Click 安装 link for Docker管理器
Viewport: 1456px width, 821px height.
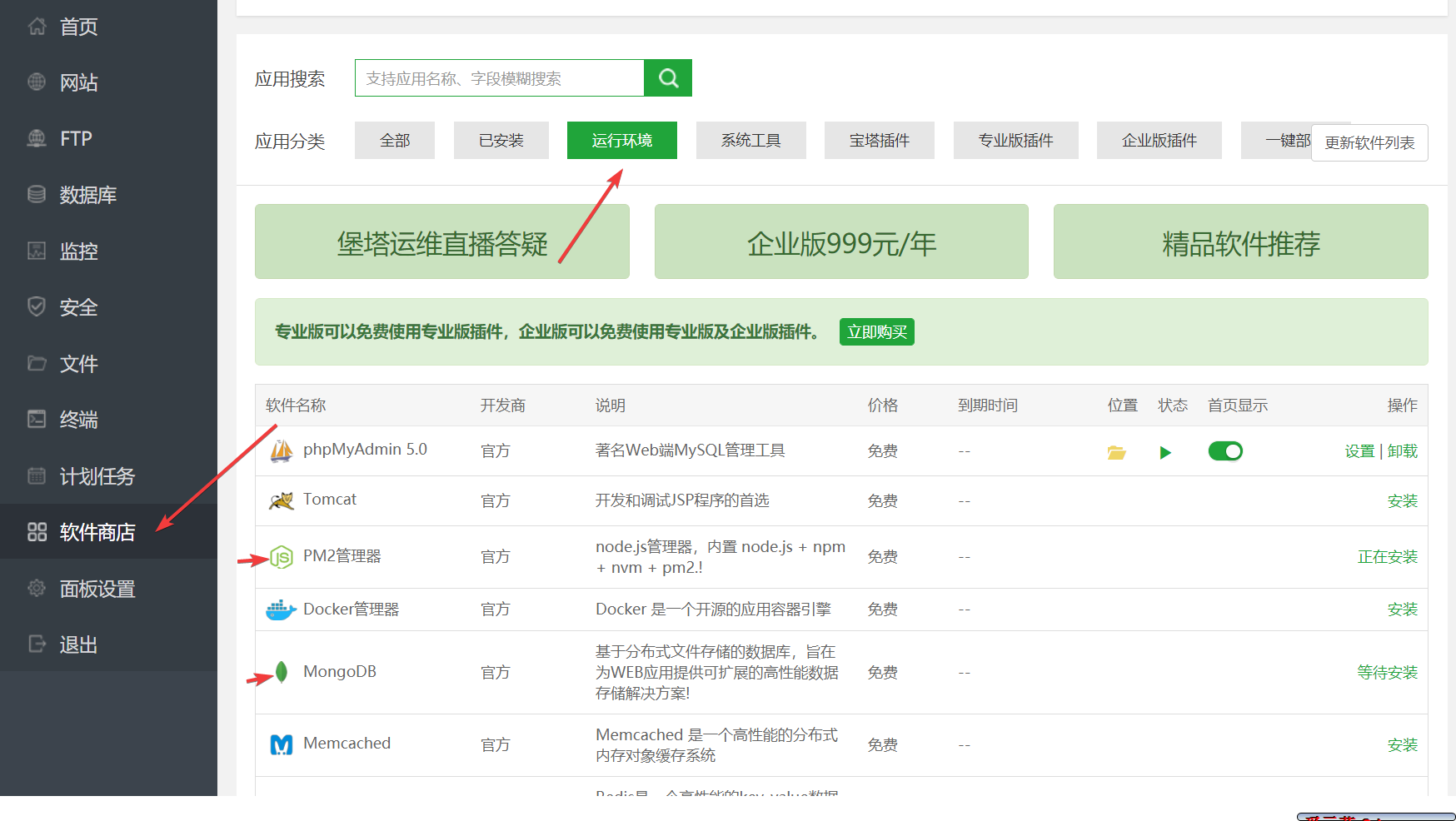coord(1403,610)
